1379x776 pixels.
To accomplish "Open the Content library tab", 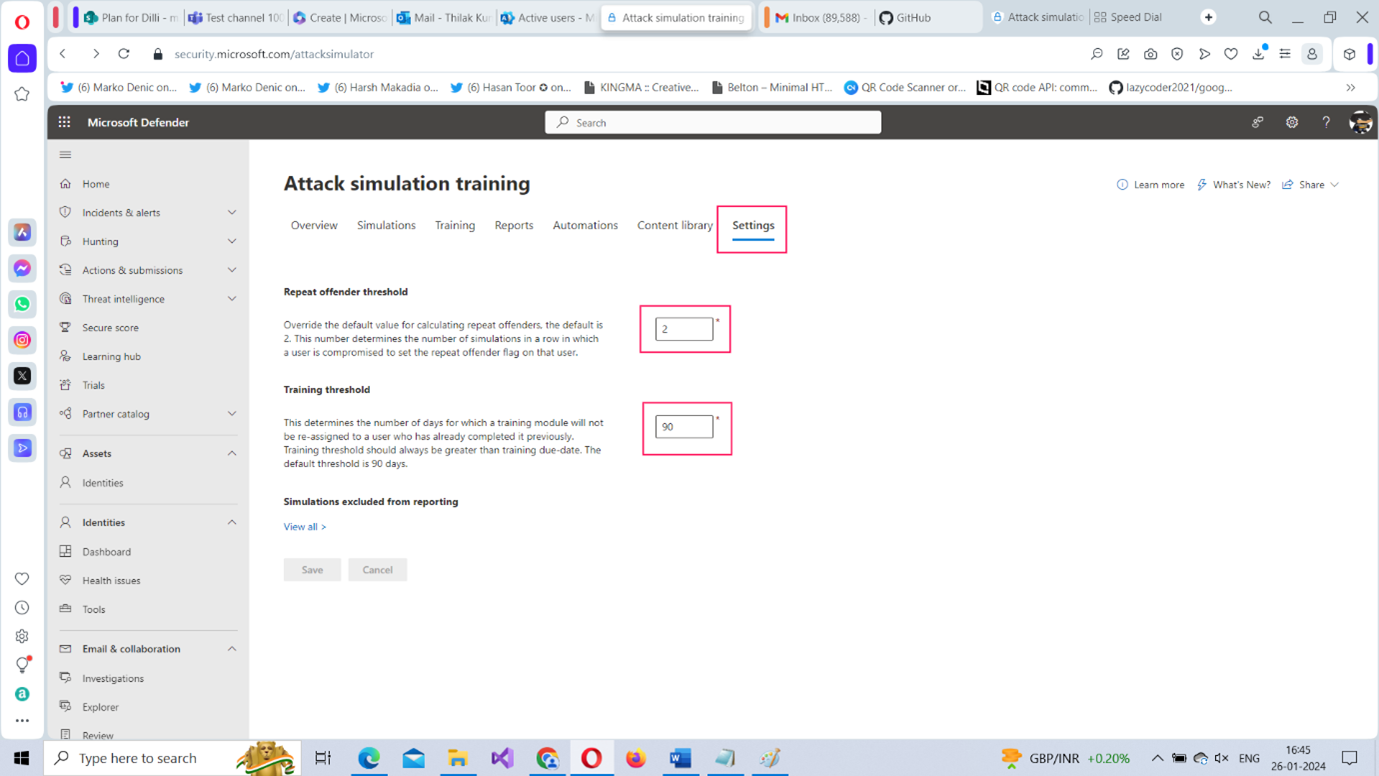I will (x=674, y=225).
